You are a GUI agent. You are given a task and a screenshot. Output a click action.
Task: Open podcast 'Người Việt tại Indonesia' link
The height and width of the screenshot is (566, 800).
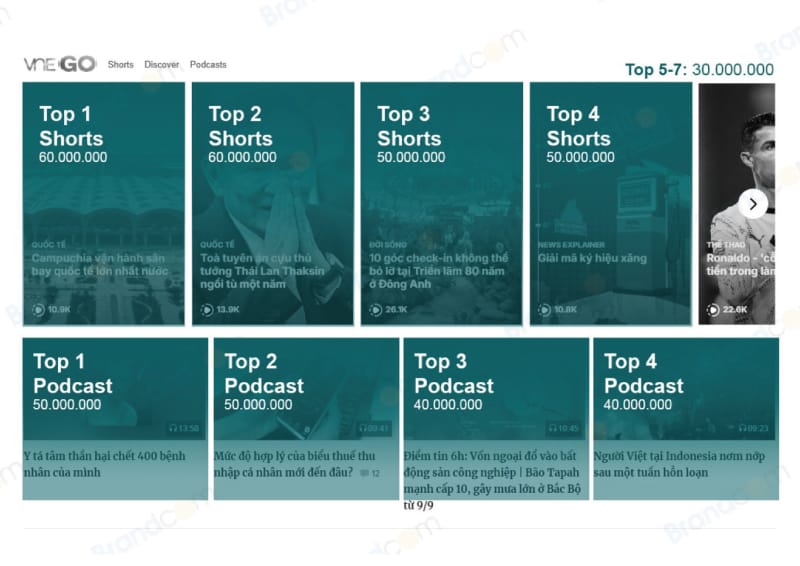681,464
